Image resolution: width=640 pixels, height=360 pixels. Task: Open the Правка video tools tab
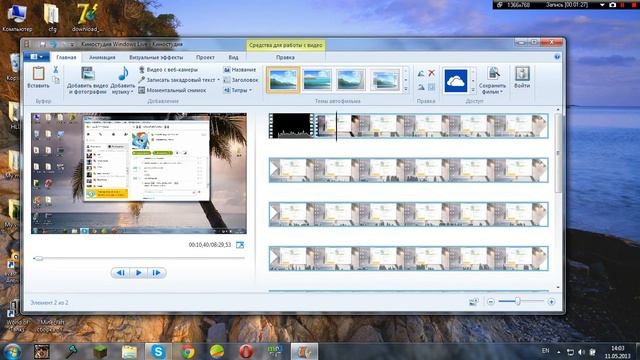pyautogui.click(x=285, y=58)
